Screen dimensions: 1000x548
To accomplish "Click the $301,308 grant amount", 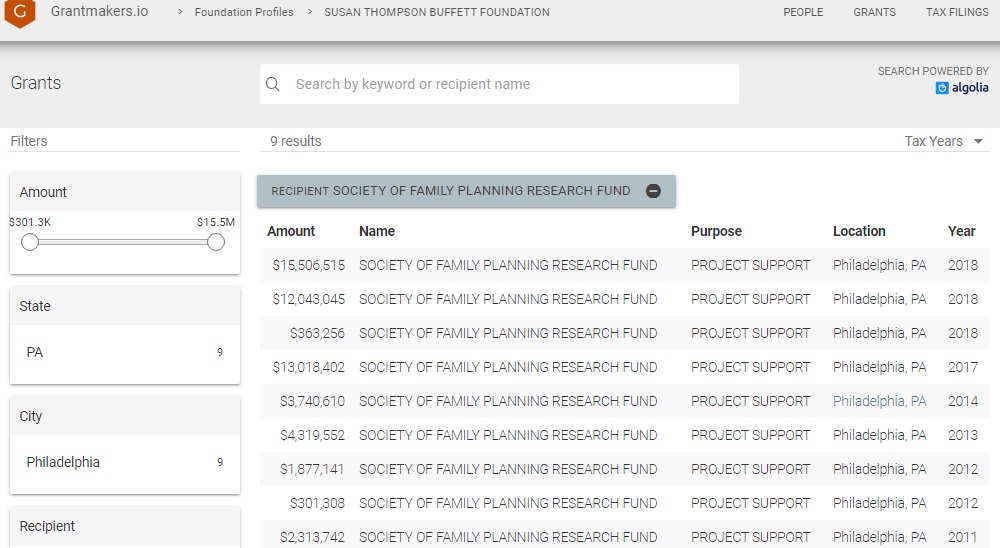I will (317, 503).
